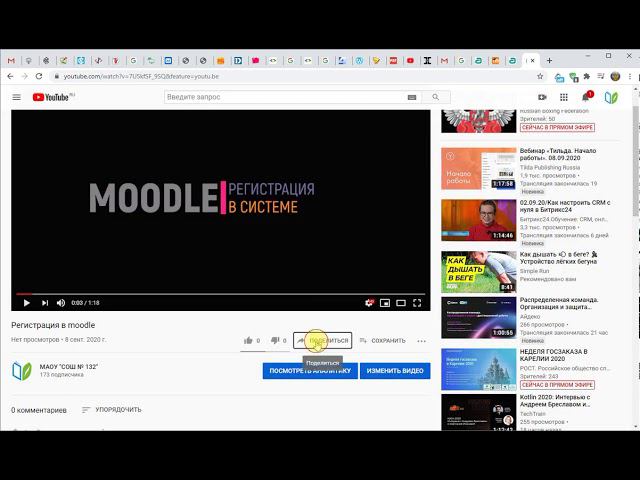Viewport: 640px width, 480px height.
Task: Open the Как дышать в беге thumbnail
Action: pos(479,272)
